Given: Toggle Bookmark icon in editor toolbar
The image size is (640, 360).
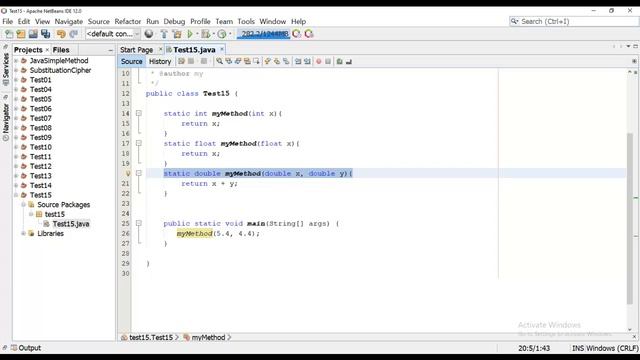Looking at the screenshot, I should [286, 61].
